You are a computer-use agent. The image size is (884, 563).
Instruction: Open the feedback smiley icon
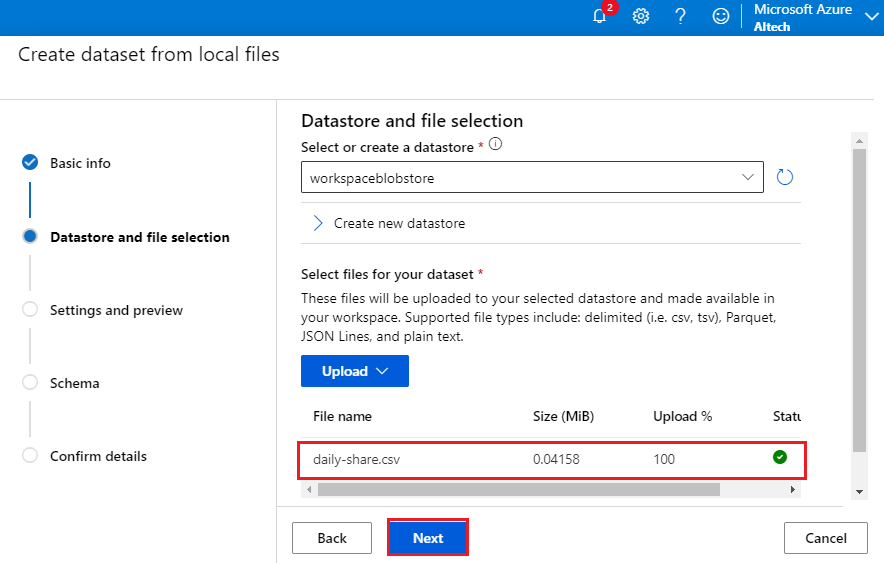(x=721, y=16)
